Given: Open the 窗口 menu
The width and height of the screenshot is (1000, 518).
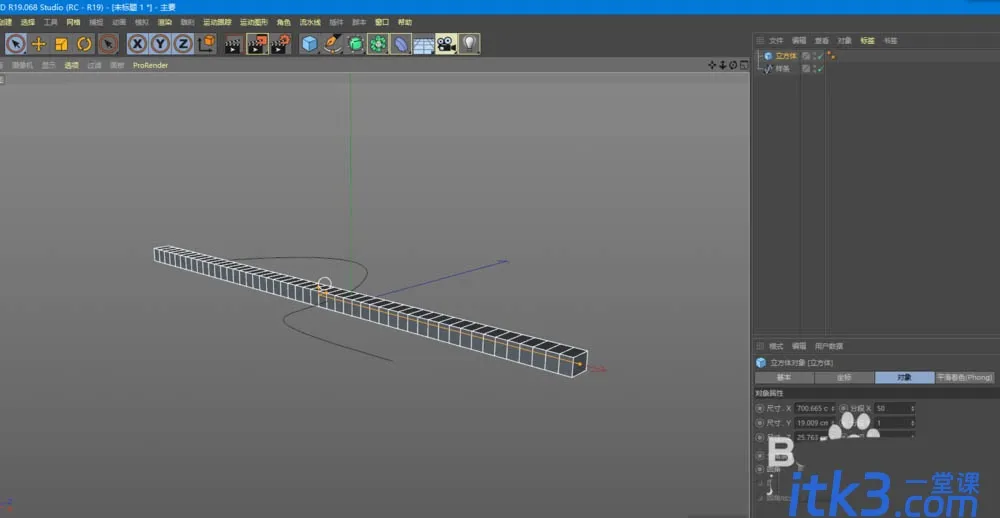Looking at the screenshot, I should coord(382,22).
